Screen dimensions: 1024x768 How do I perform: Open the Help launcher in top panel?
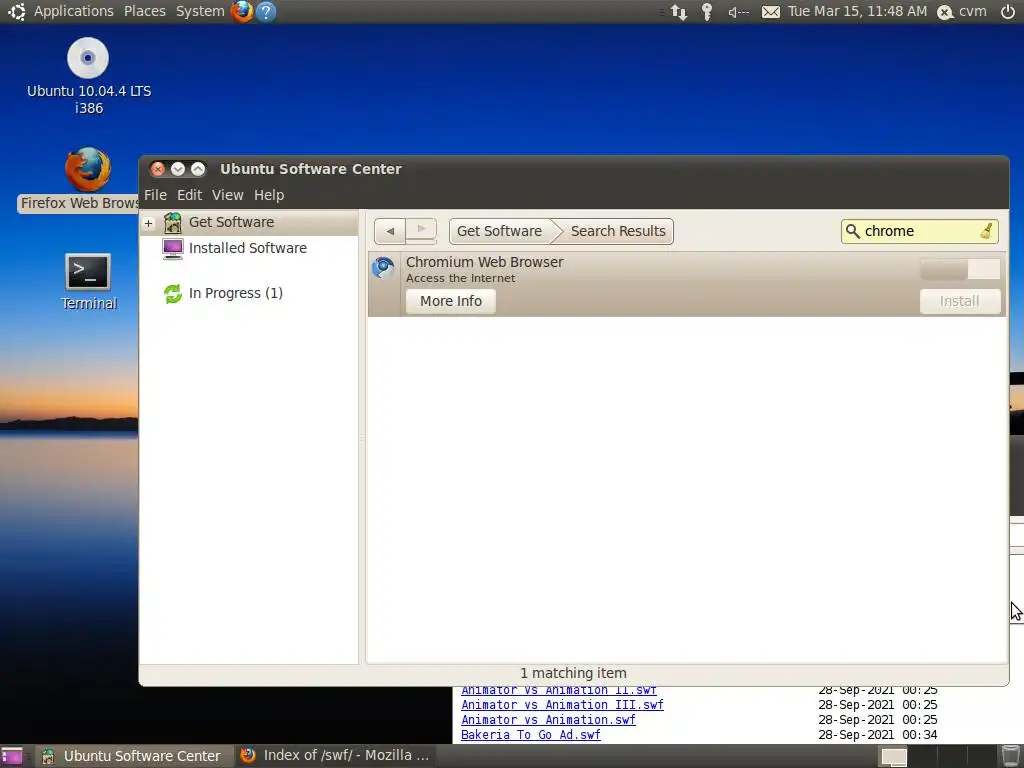[x=266, y=11]
